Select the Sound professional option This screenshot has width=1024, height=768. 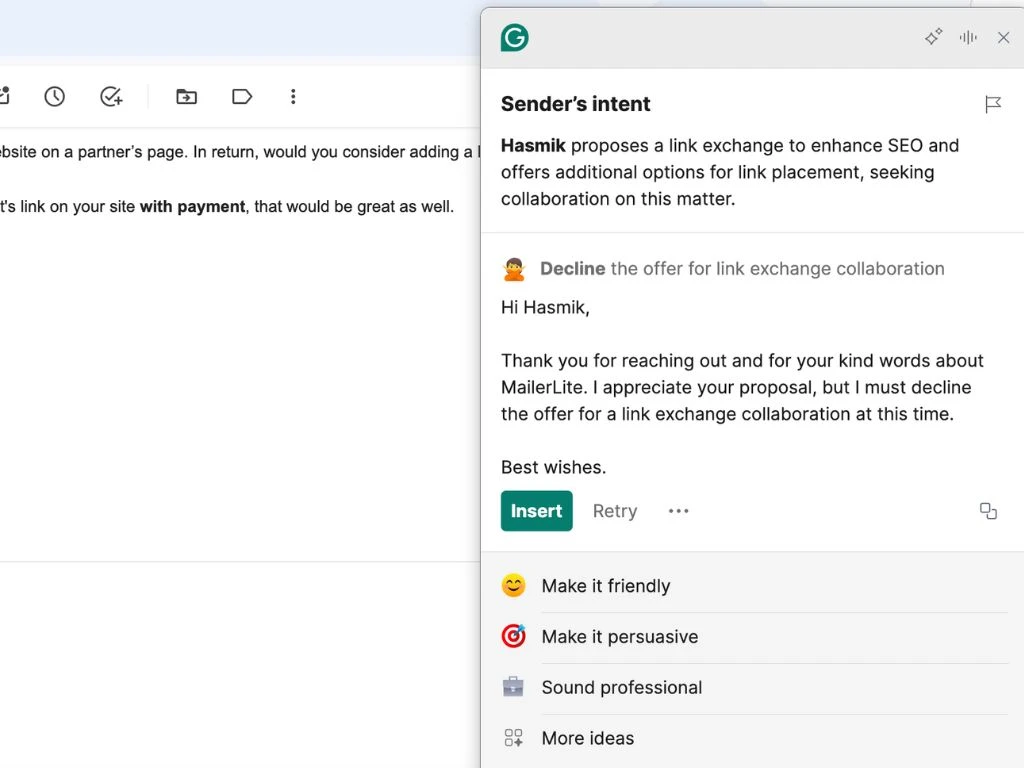pos(622,688)
